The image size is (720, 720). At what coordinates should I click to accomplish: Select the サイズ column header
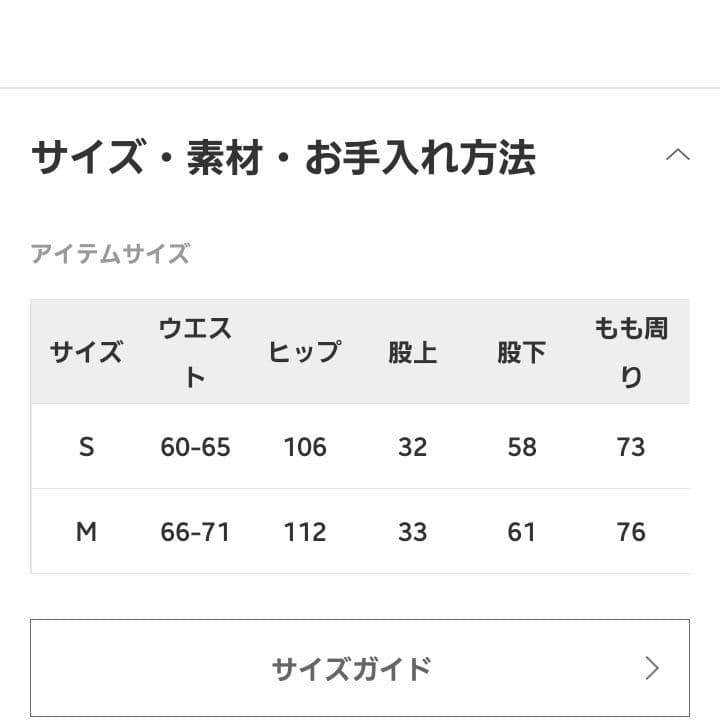point(86,352)
